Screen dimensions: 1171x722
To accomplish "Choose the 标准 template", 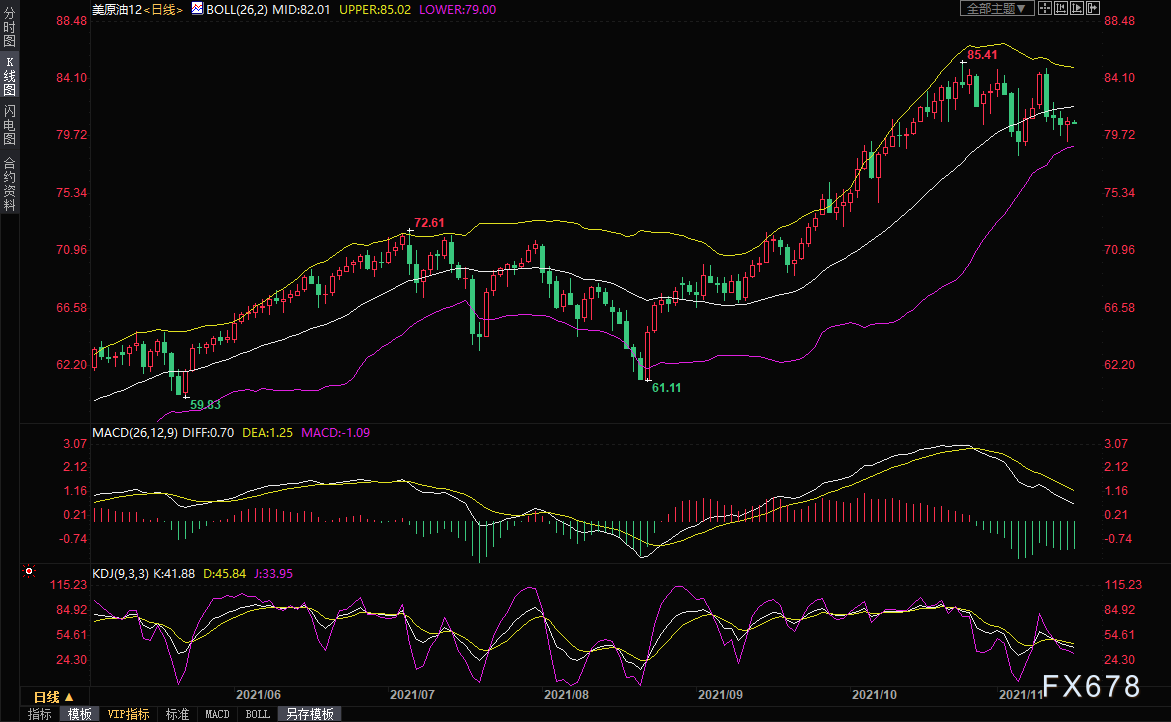I will pyautogui.click(x=177, y=715).
